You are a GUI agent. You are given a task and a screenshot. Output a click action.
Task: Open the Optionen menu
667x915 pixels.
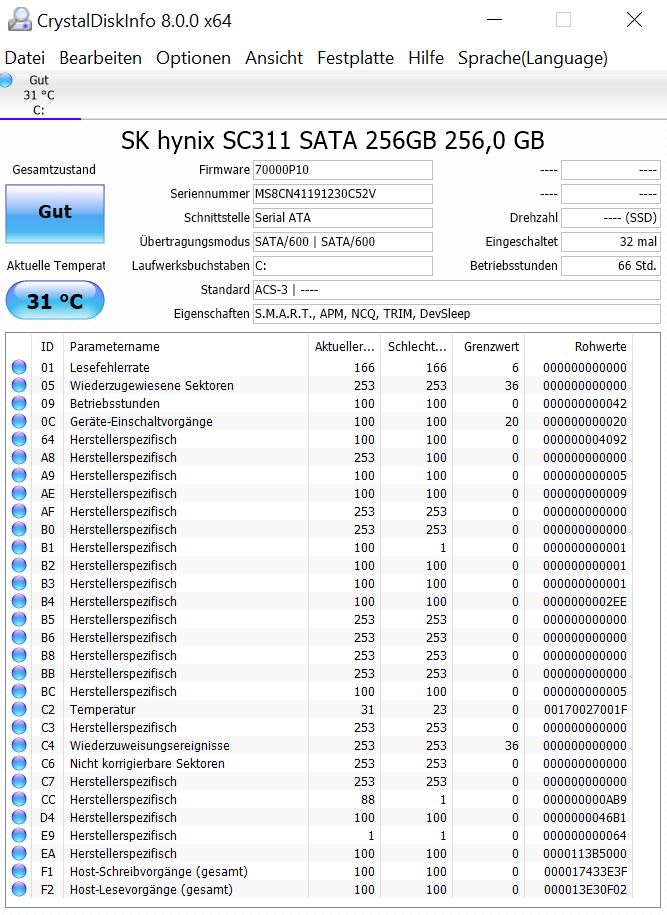pos(193,58)
